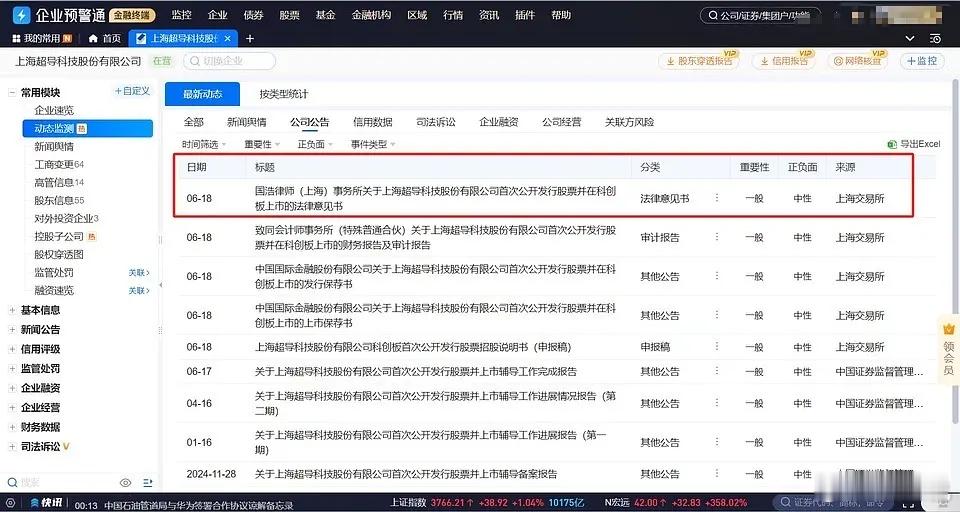This screenshot has height=512, width=960.
Task: Add a new tab with plus icon
Action: coord(250,39)
